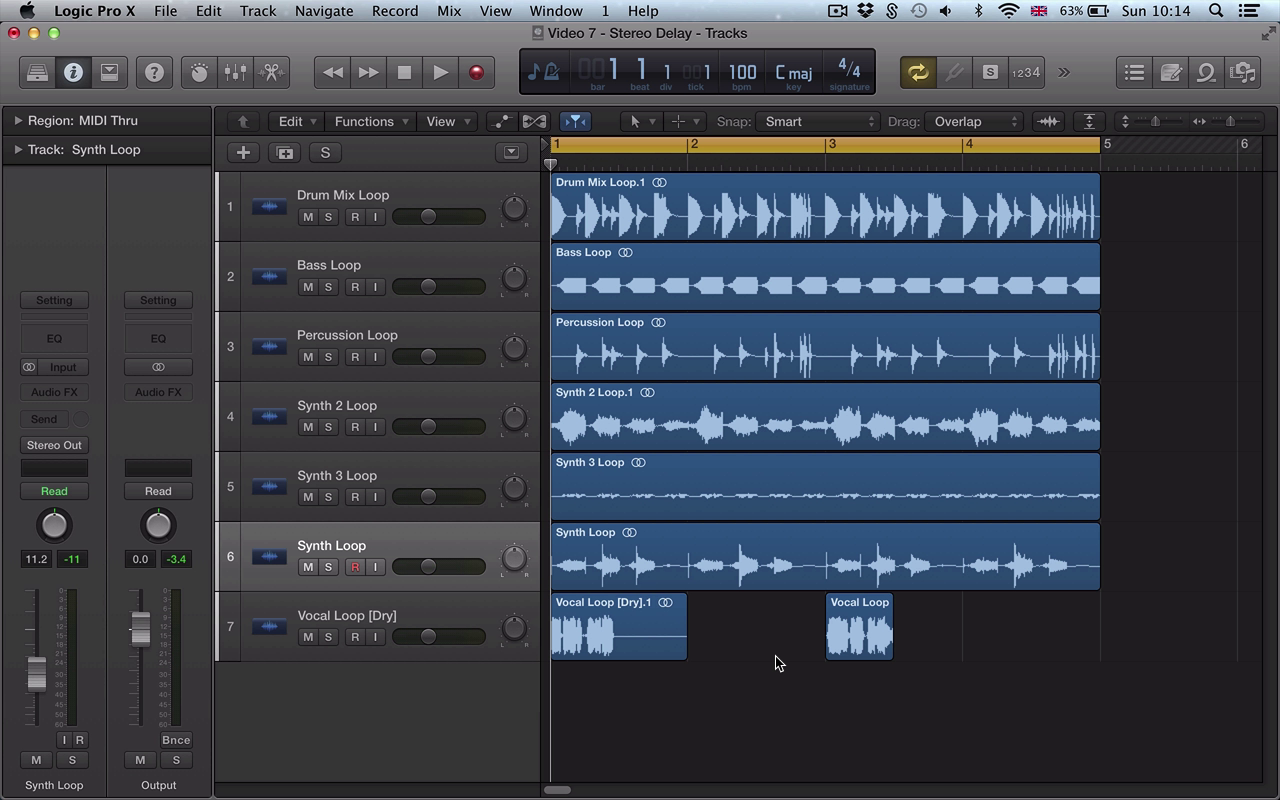The image size is (1280, 800).
Task: Toggle Cycle mode button
Action: click(918, 72)
